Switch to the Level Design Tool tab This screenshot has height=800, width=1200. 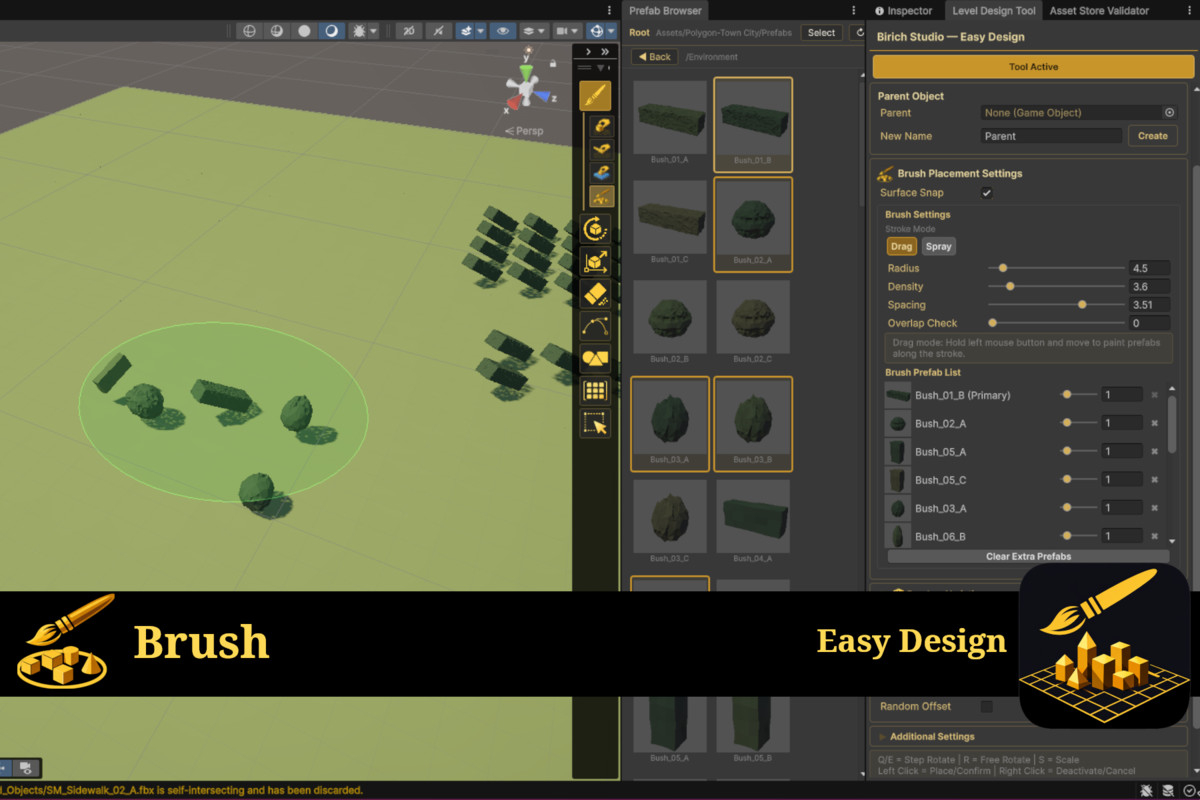pyautogui.click(x=993, y=11)
